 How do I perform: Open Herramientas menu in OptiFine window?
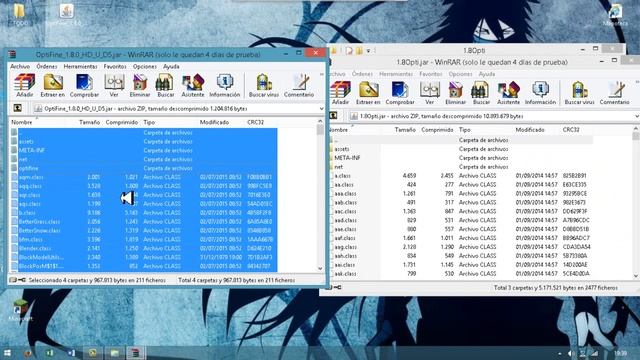coord(80,66)
